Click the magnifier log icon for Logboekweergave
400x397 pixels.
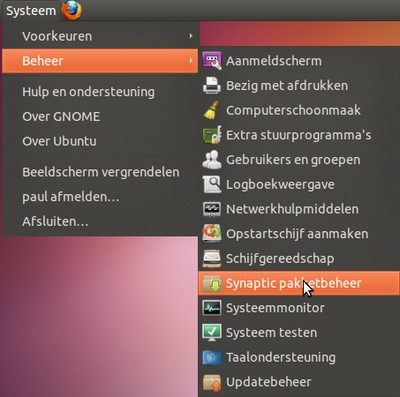(212, 184)
